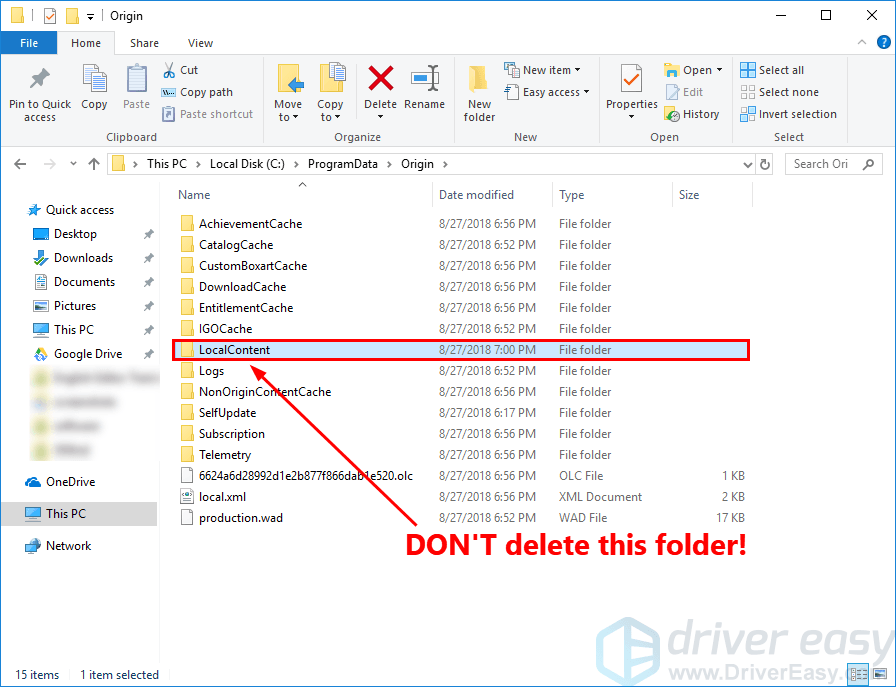Click the Search Origin field
The width and height of the screenshot is (896, 687).
pyautogui.click(x=833, y=164)
